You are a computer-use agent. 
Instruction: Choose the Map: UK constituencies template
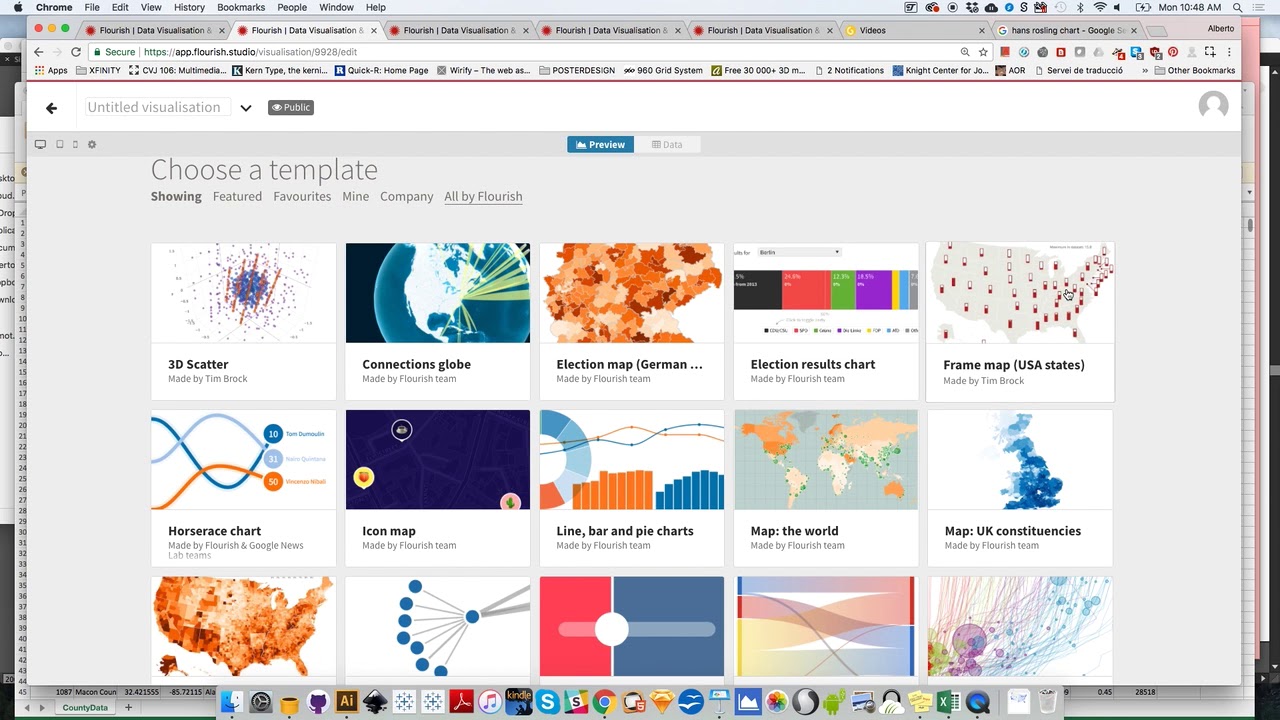coord(1020,488)
